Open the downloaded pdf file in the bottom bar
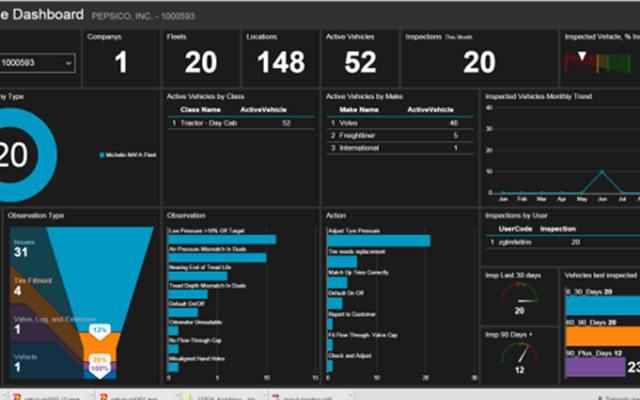 click(x=307, y=397)
